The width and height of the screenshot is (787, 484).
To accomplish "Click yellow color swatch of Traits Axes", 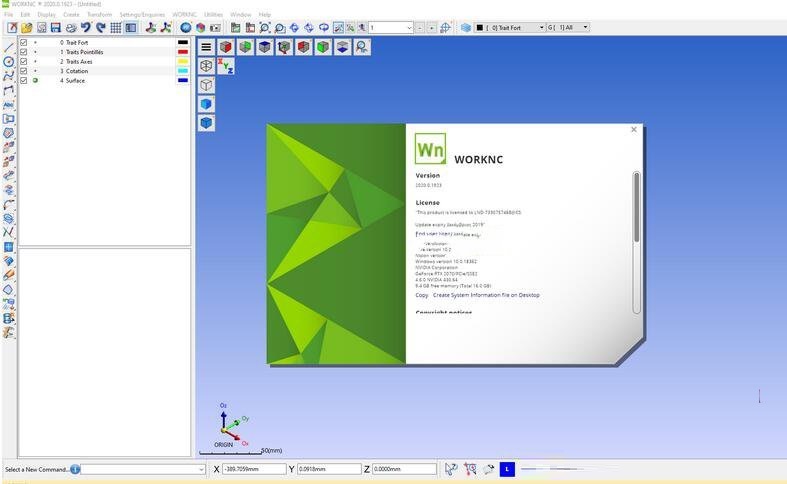I will 183,61.
